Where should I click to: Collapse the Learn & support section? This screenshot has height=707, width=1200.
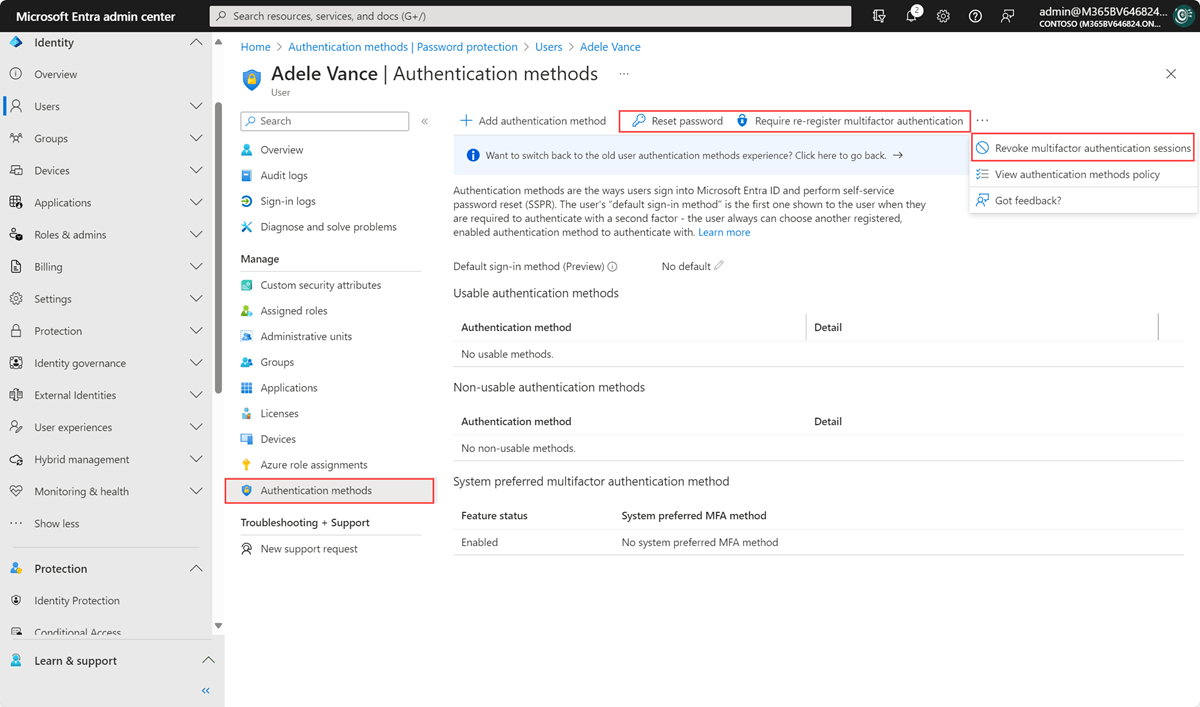coord(208,660)
